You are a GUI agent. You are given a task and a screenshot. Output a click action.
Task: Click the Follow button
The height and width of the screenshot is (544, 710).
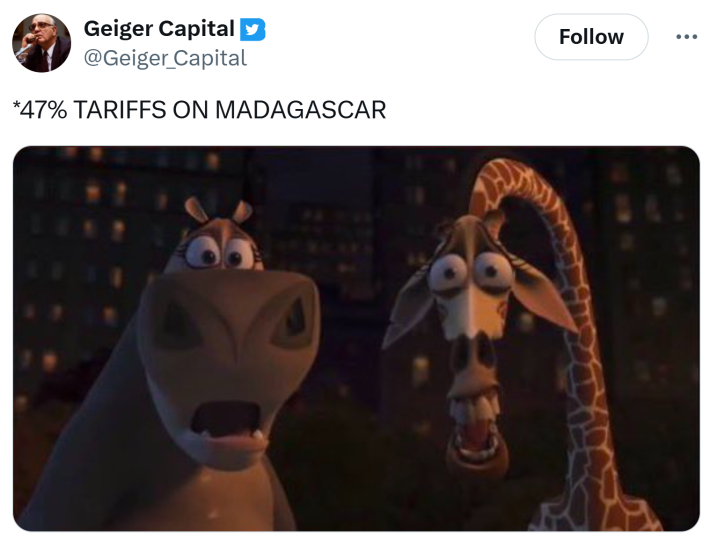point(591,37)
